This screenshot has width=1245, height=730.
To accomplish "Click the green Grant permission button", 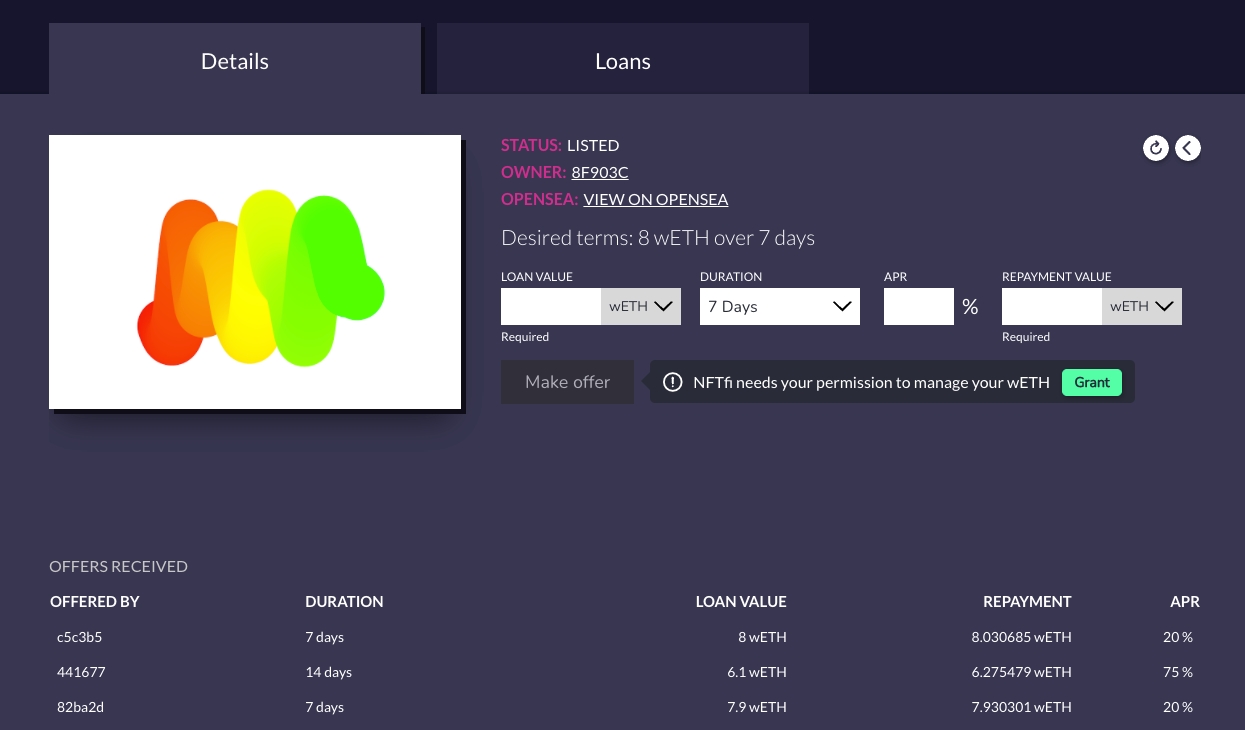I will click(x=1092, y=382).
